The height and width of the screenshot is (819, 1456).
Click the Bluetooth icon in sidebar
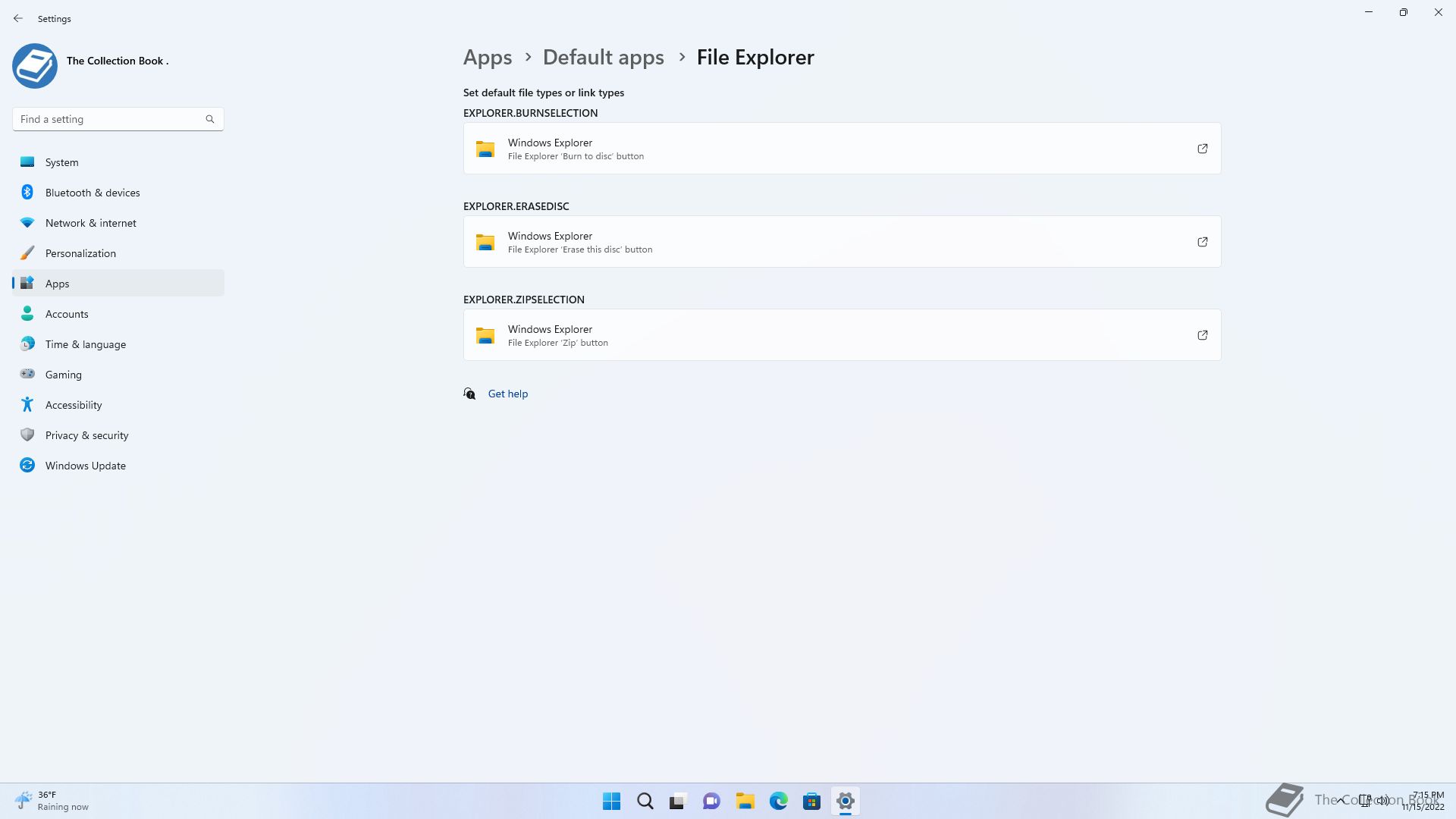pyautogui.click(x=27, y=192)
